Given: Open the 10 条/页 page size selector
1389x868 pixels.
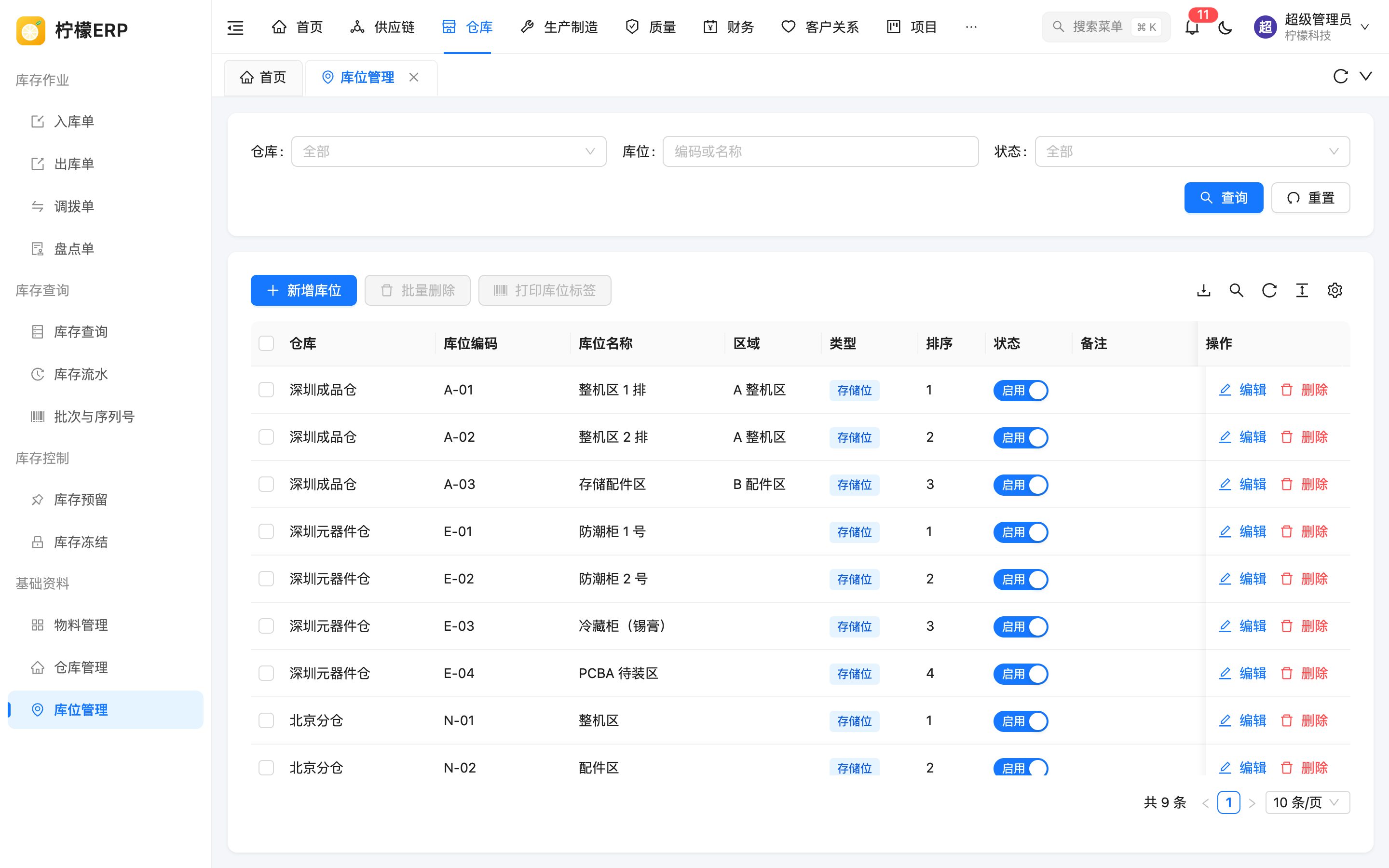Looking at the screenshot, I should (x=1307, y=802).
